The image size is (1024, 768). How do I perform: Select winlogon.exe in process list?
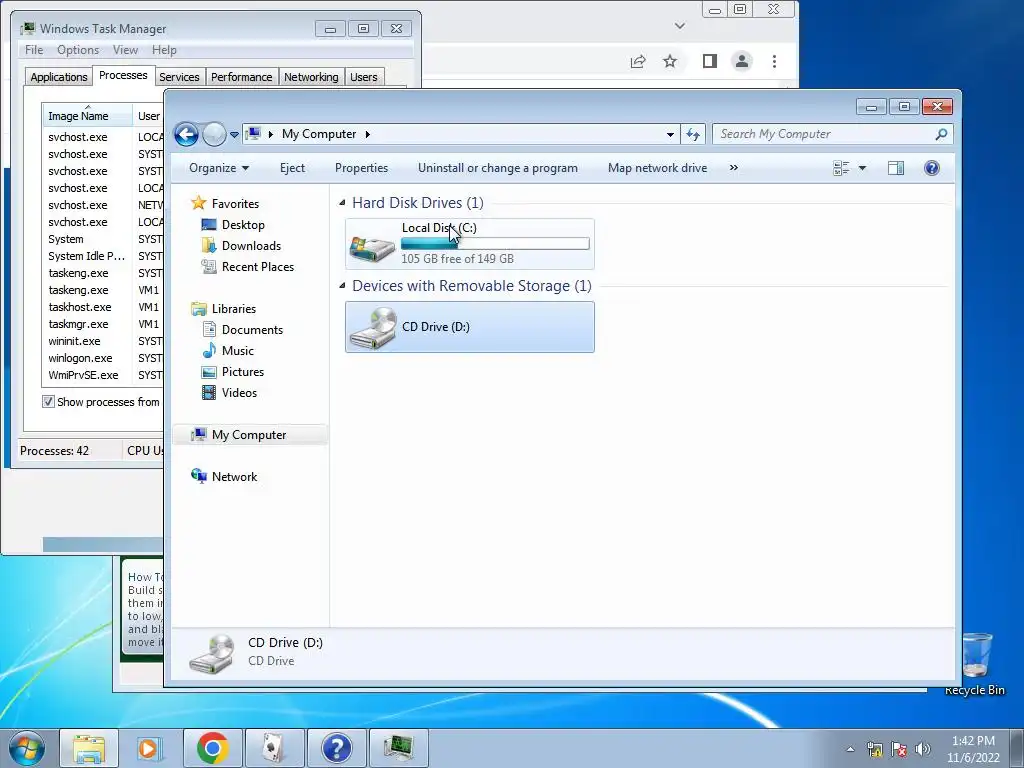tap(80, 358)
